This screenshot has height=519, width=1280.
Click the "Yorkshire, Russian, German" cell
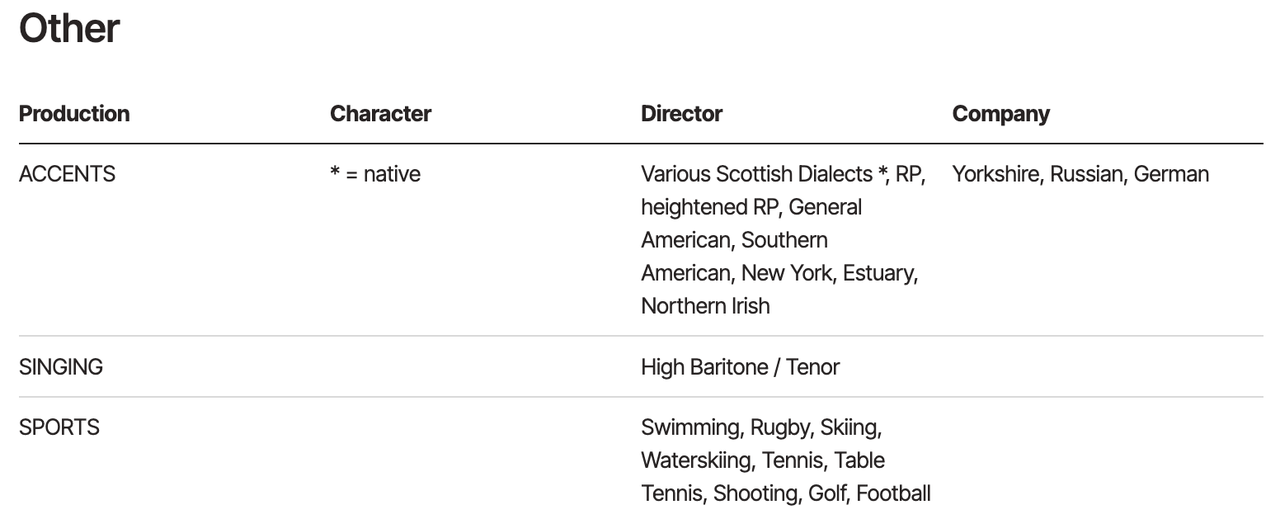[x=1080, y=174]
